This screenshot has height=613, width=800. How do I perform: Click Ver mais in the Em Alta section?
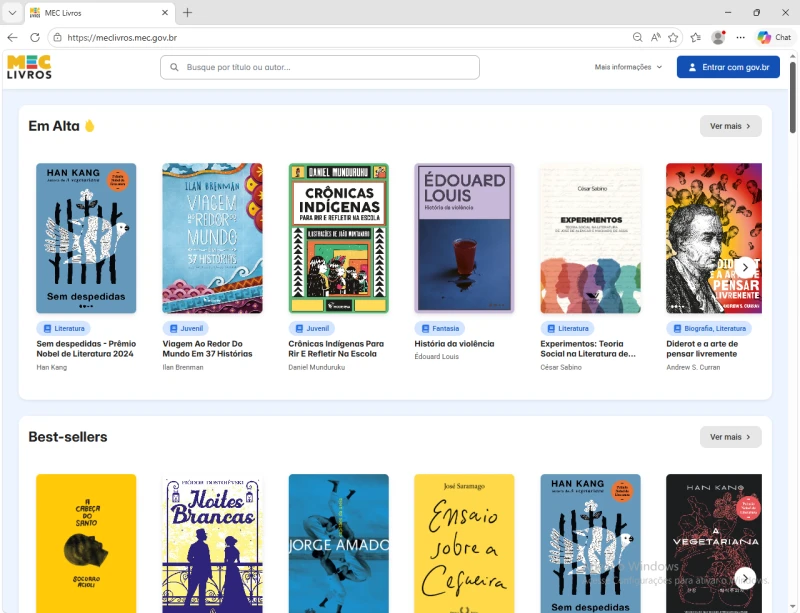(730, 126)
